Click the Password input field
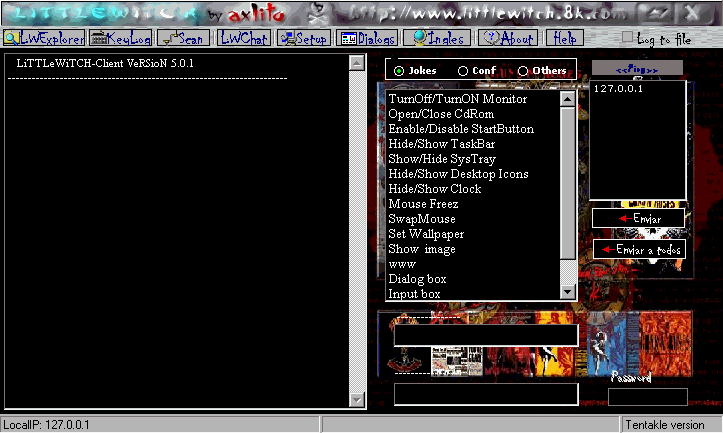The image size is (723, 433). 649,397
